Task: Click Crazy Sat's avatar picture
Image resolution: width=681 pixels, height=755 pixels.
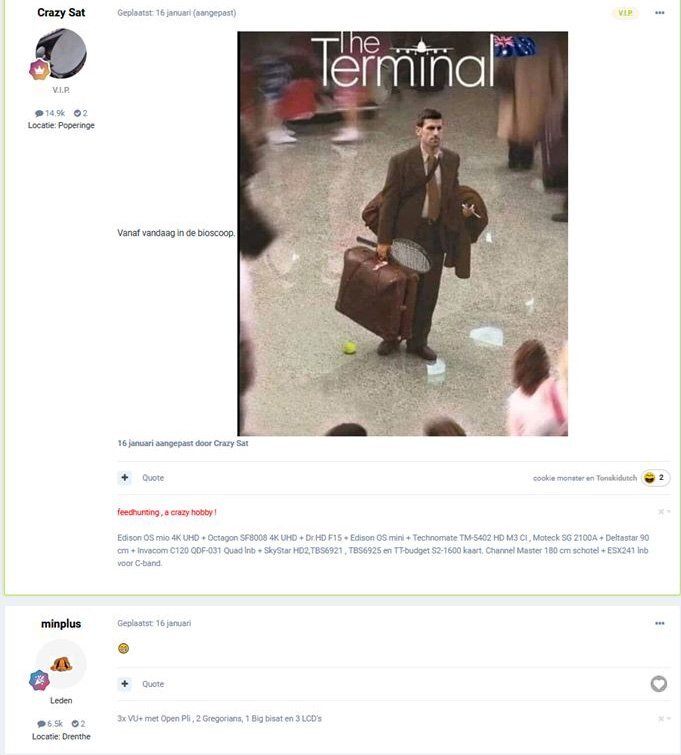Action: (x=61, y=53)
